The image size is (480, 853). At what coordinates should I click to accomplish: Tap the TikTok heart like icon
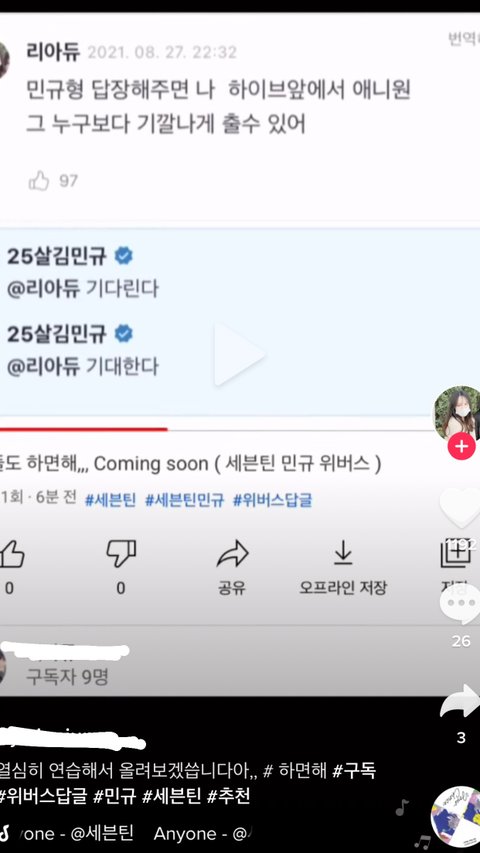point(460,508)
